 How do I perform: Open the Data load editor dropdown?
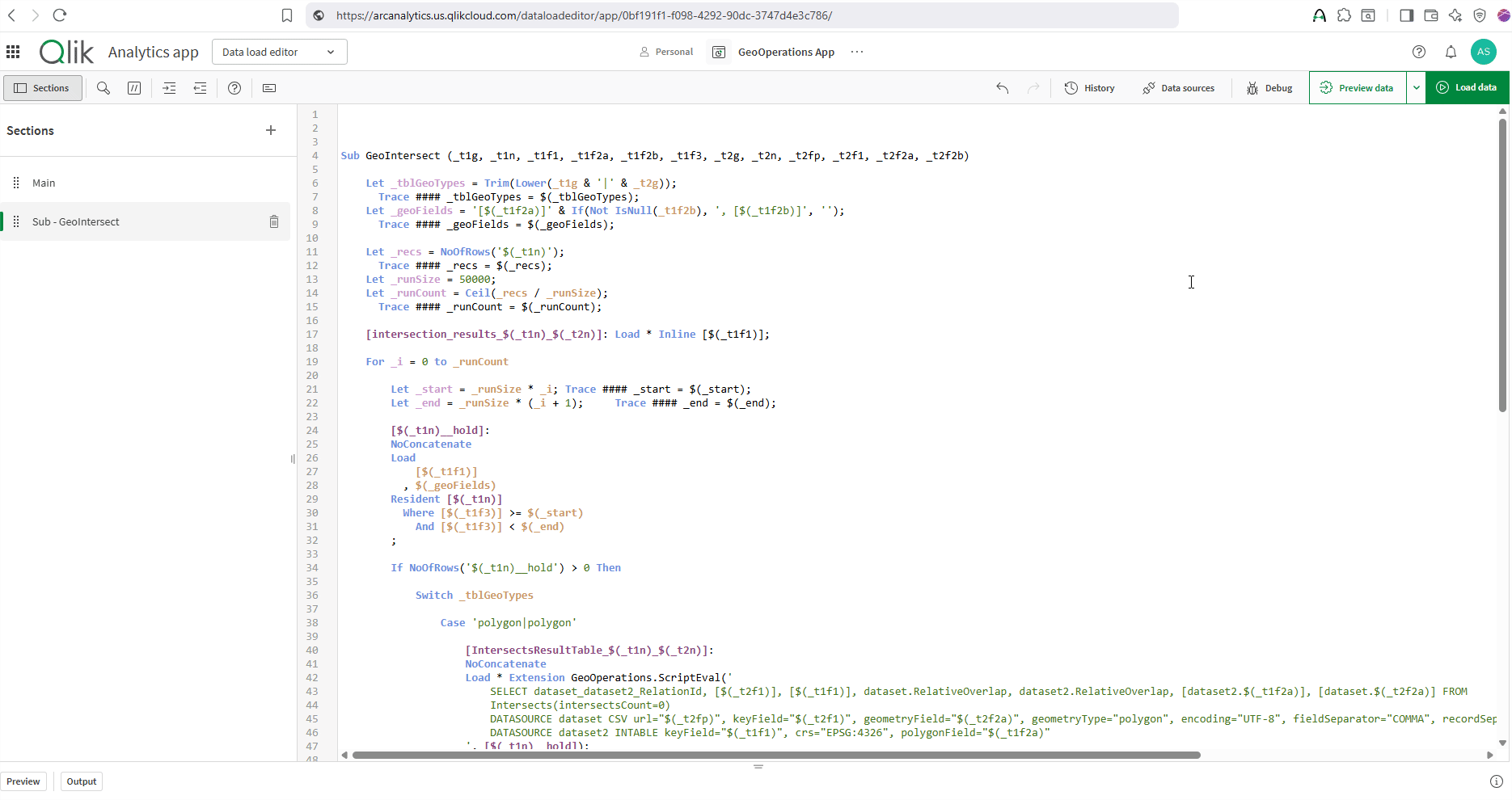[279, 52]
